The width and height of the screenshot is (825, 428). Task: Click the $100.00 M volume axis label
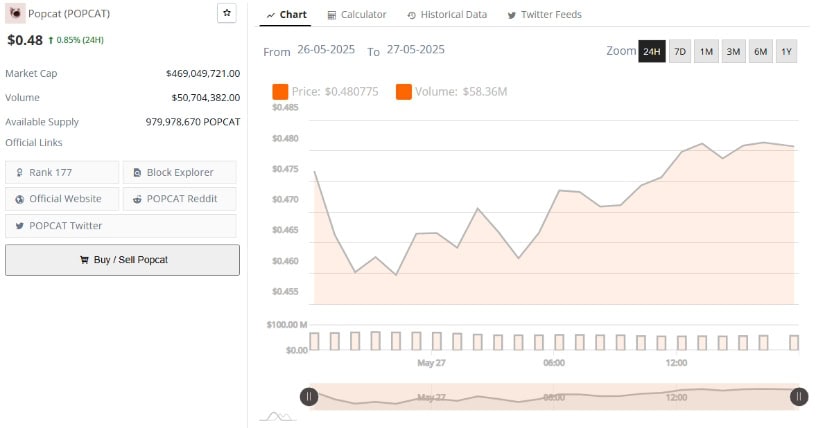pos(287,325)
